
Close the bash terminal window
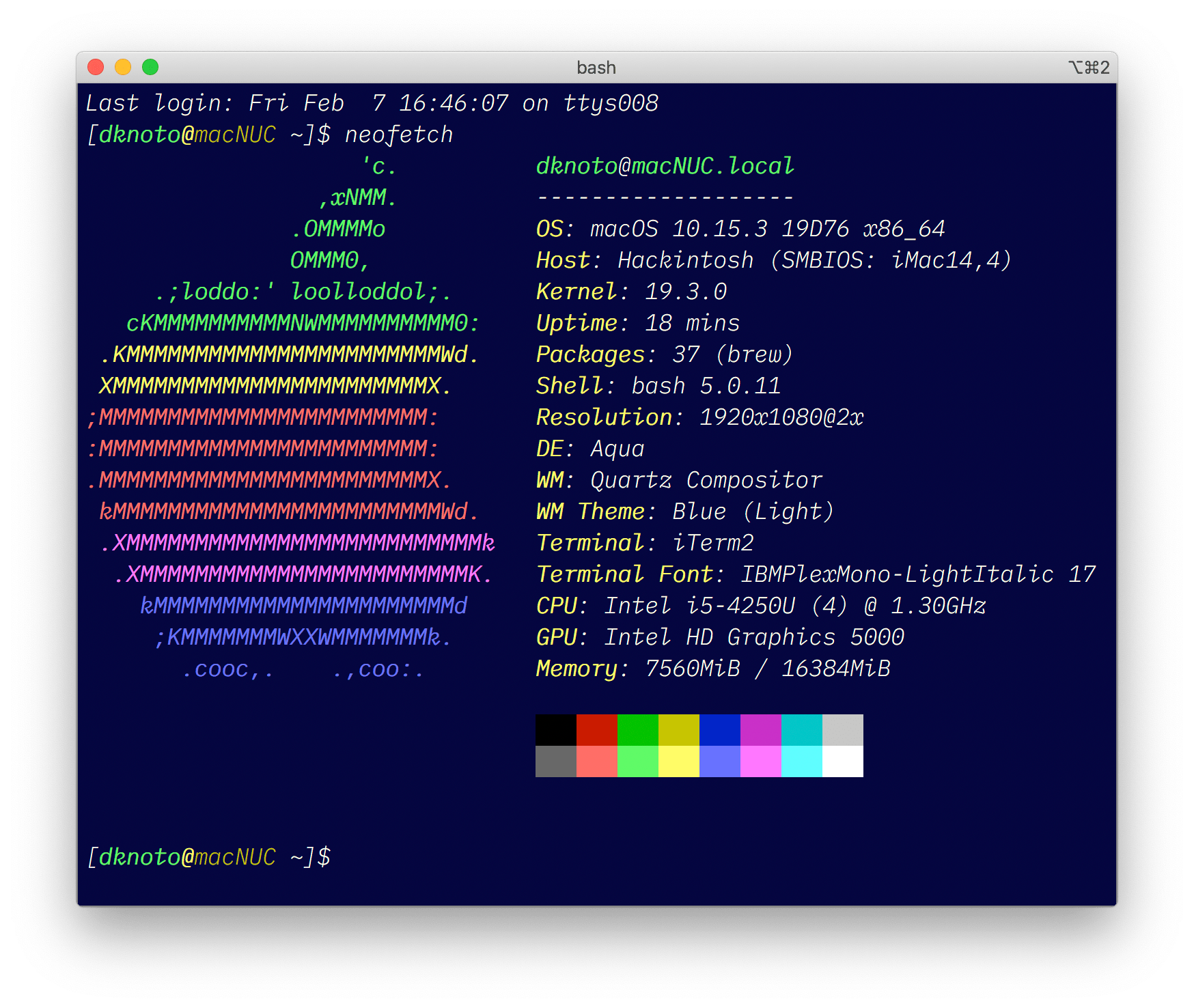pyautogui.click(x=96, y=67)
